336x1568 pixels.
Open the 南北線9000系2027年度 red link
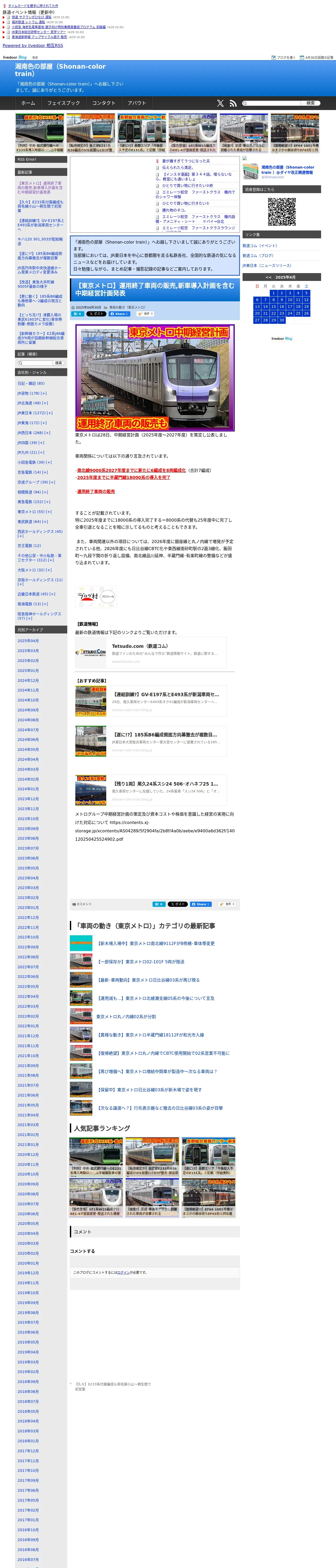(x=131, y=470)
